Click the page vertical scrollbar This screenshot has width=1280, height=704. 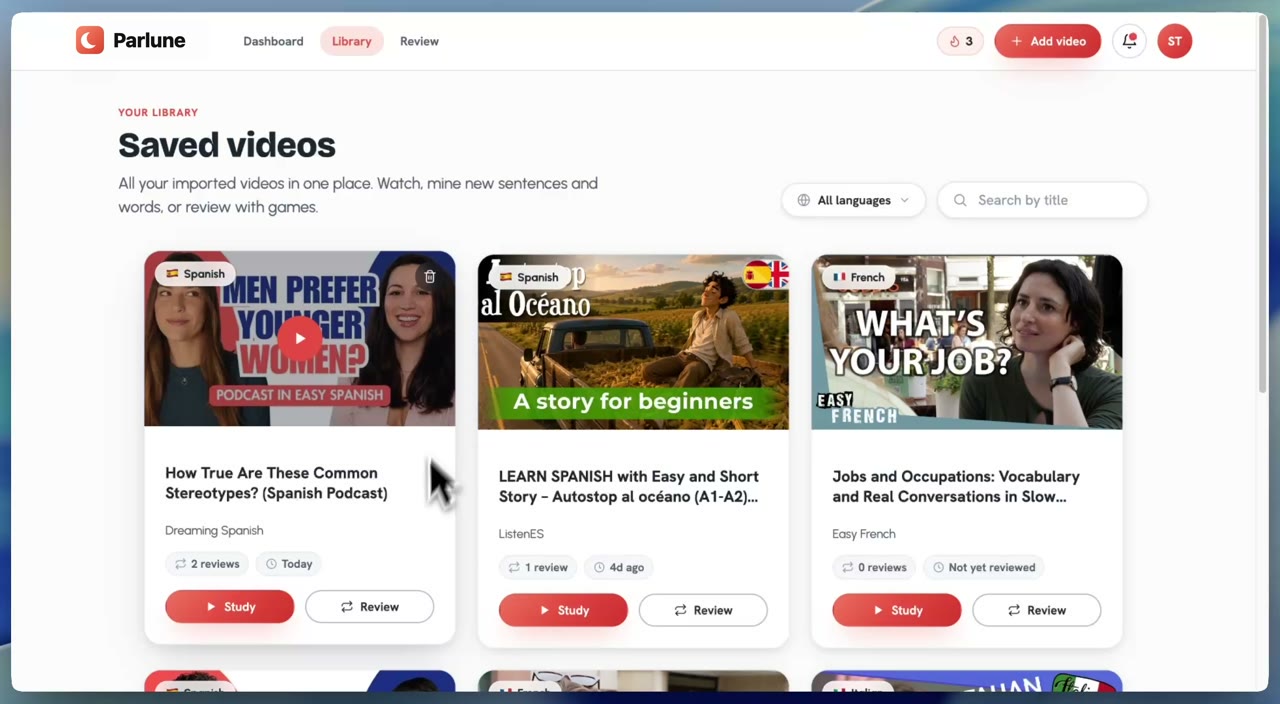[x=1262, y=205]
